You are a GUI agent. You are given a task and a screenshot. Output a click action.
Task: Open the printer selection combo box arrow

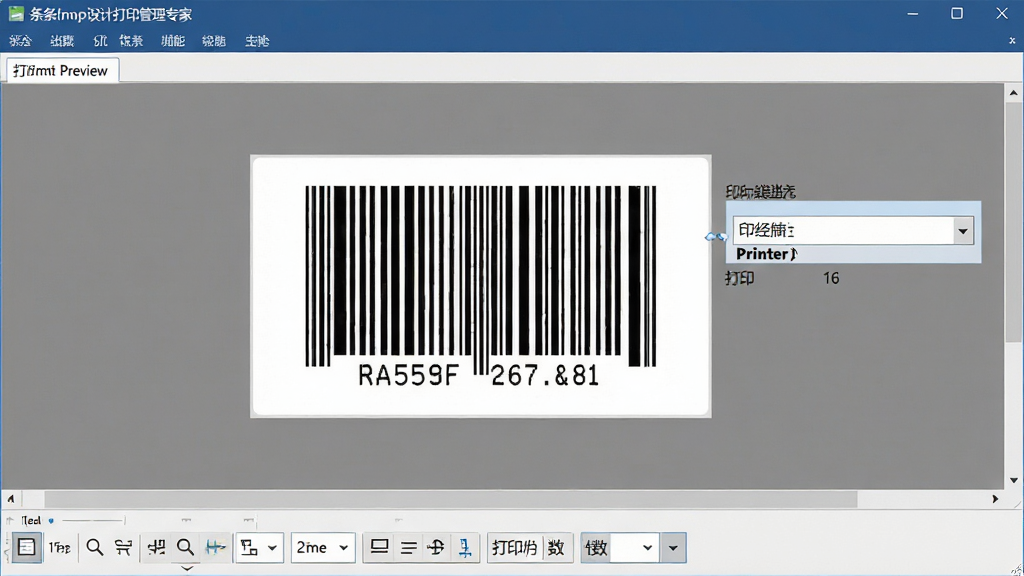click(963, 231)
